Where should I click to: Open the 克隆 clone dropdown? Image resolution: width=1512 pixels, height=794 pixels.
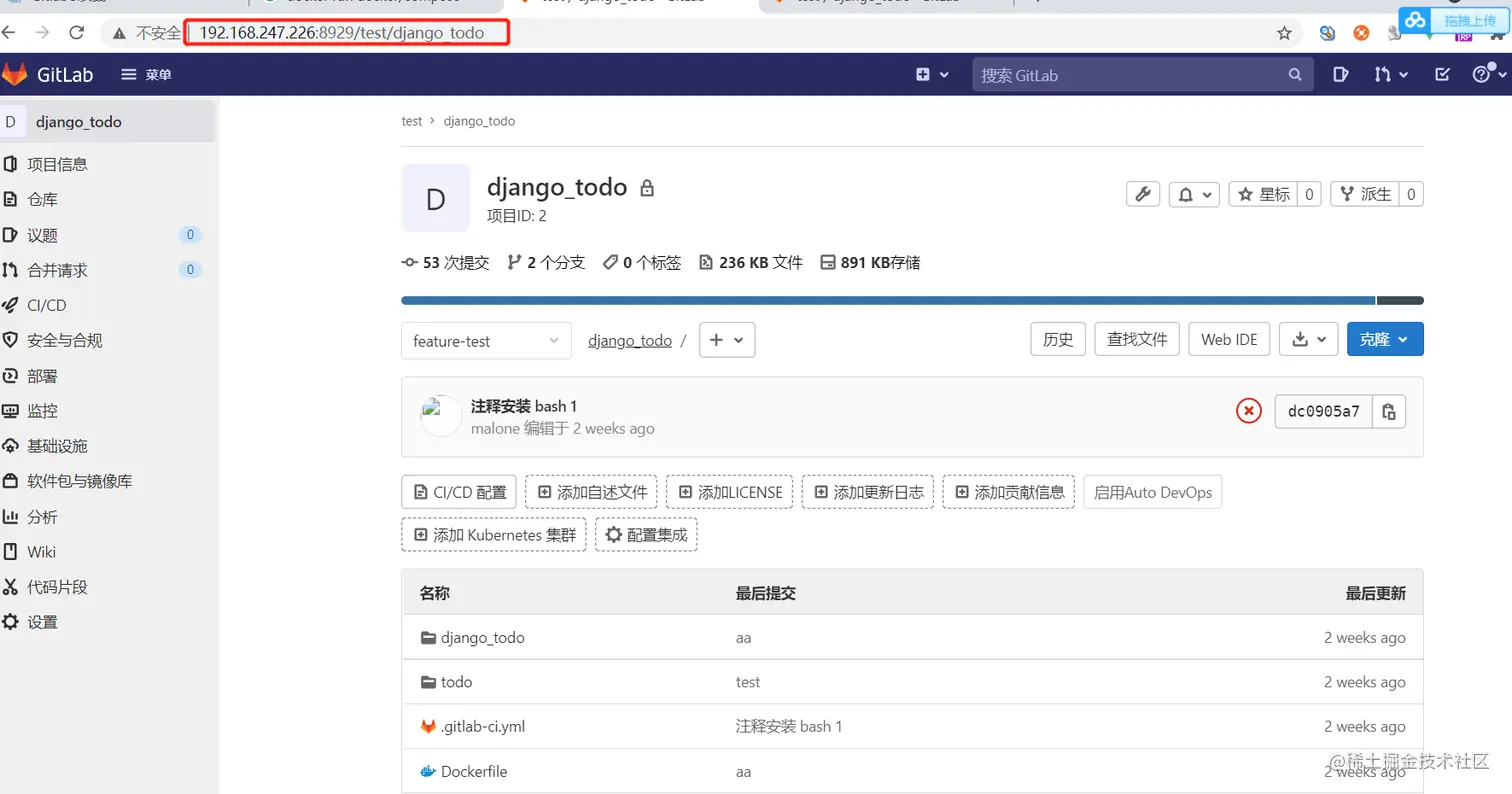[1385, 339]
